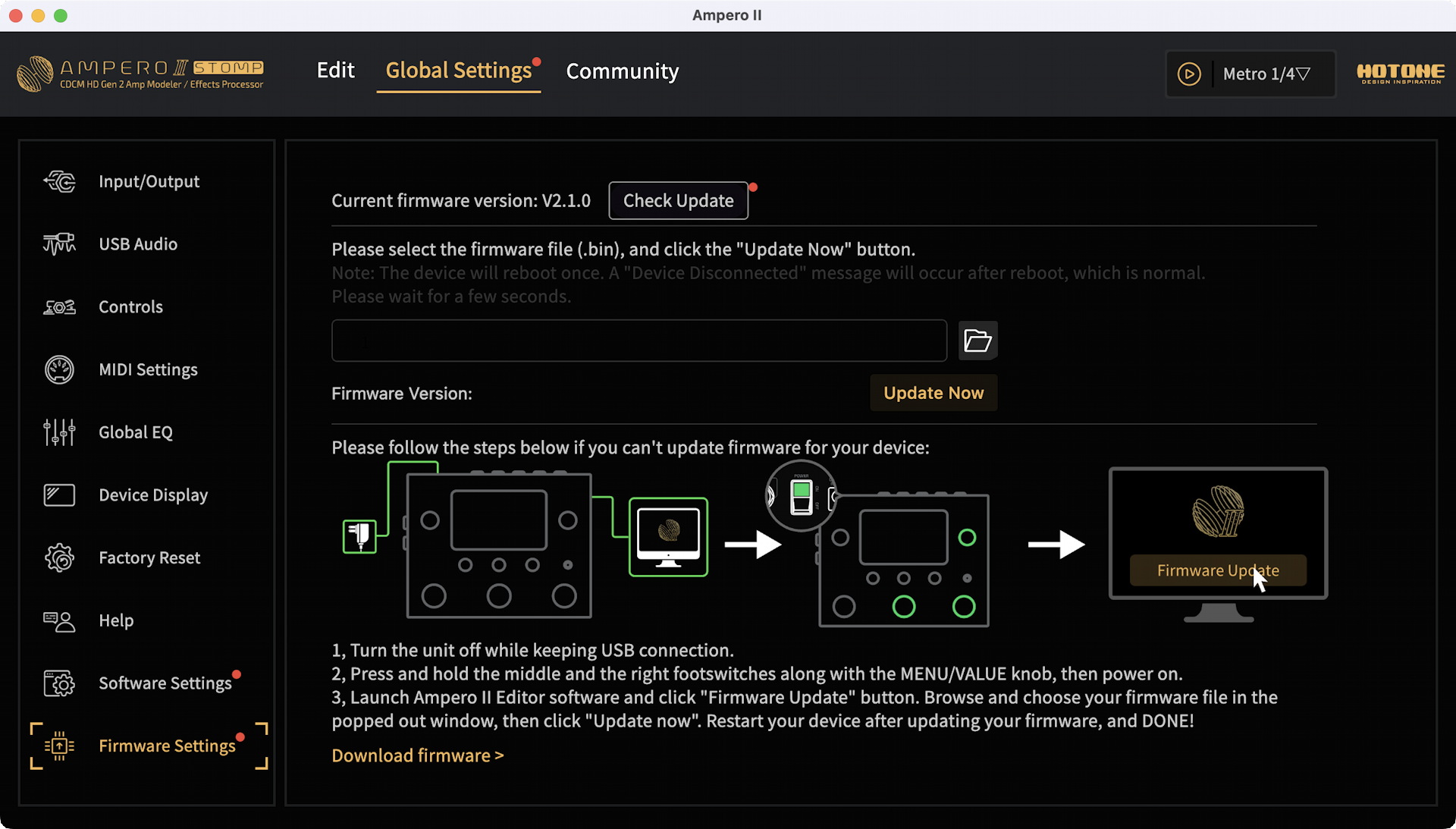Open the firmware file browse folder icon
The image size is (1456, 829).
pyautogui.click(x=977, y=341)
